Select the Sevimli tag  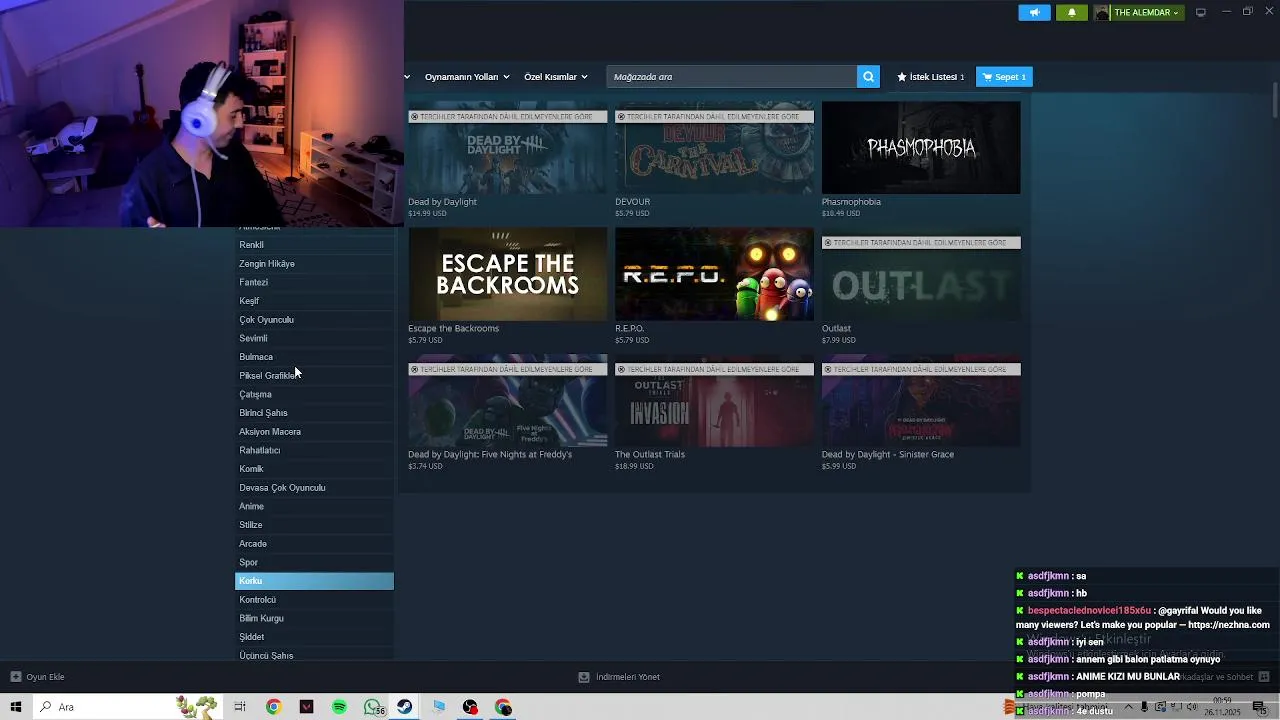[x=314, y=338]
